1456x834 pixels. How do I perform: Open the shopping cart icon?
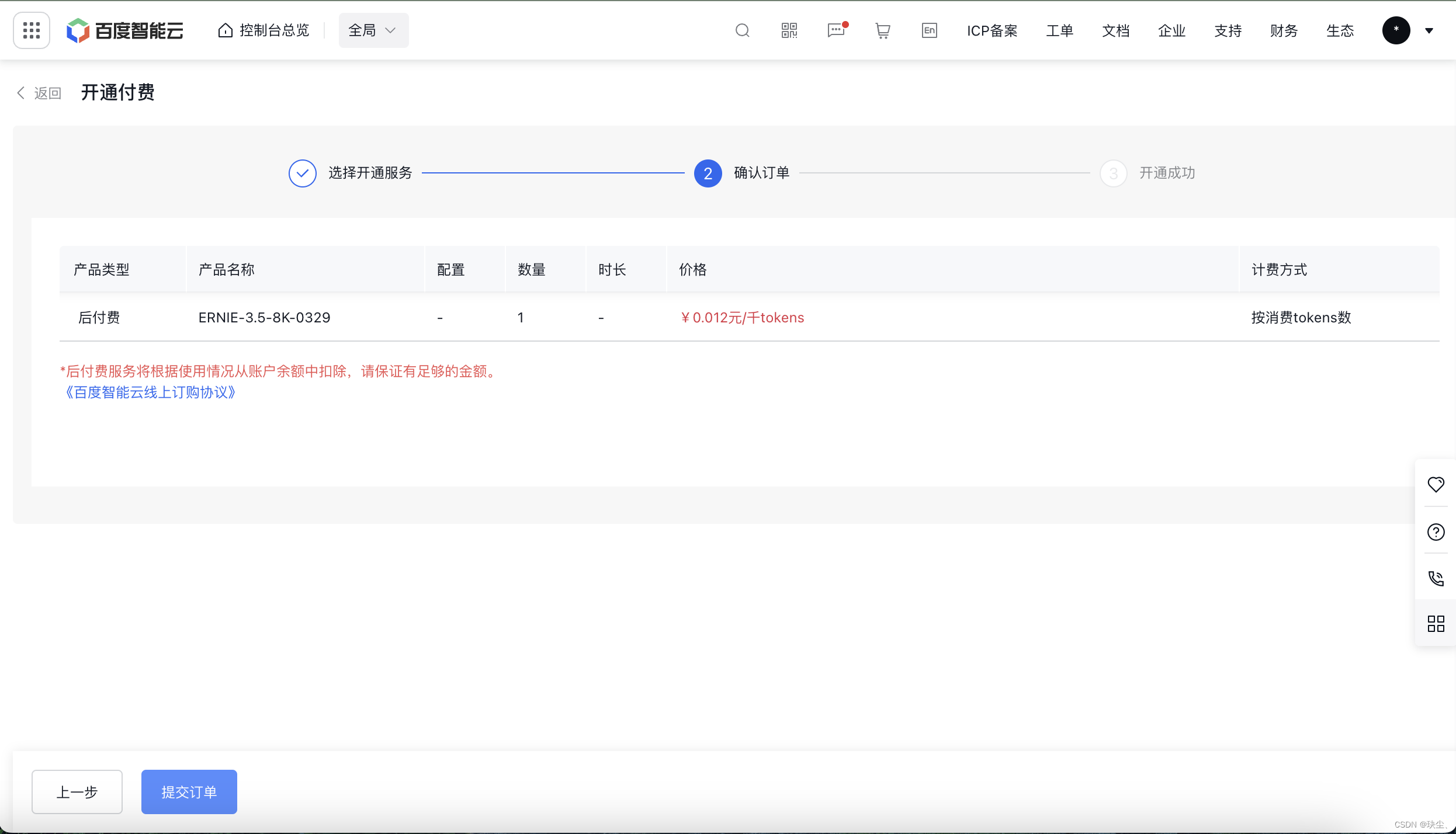882,30
